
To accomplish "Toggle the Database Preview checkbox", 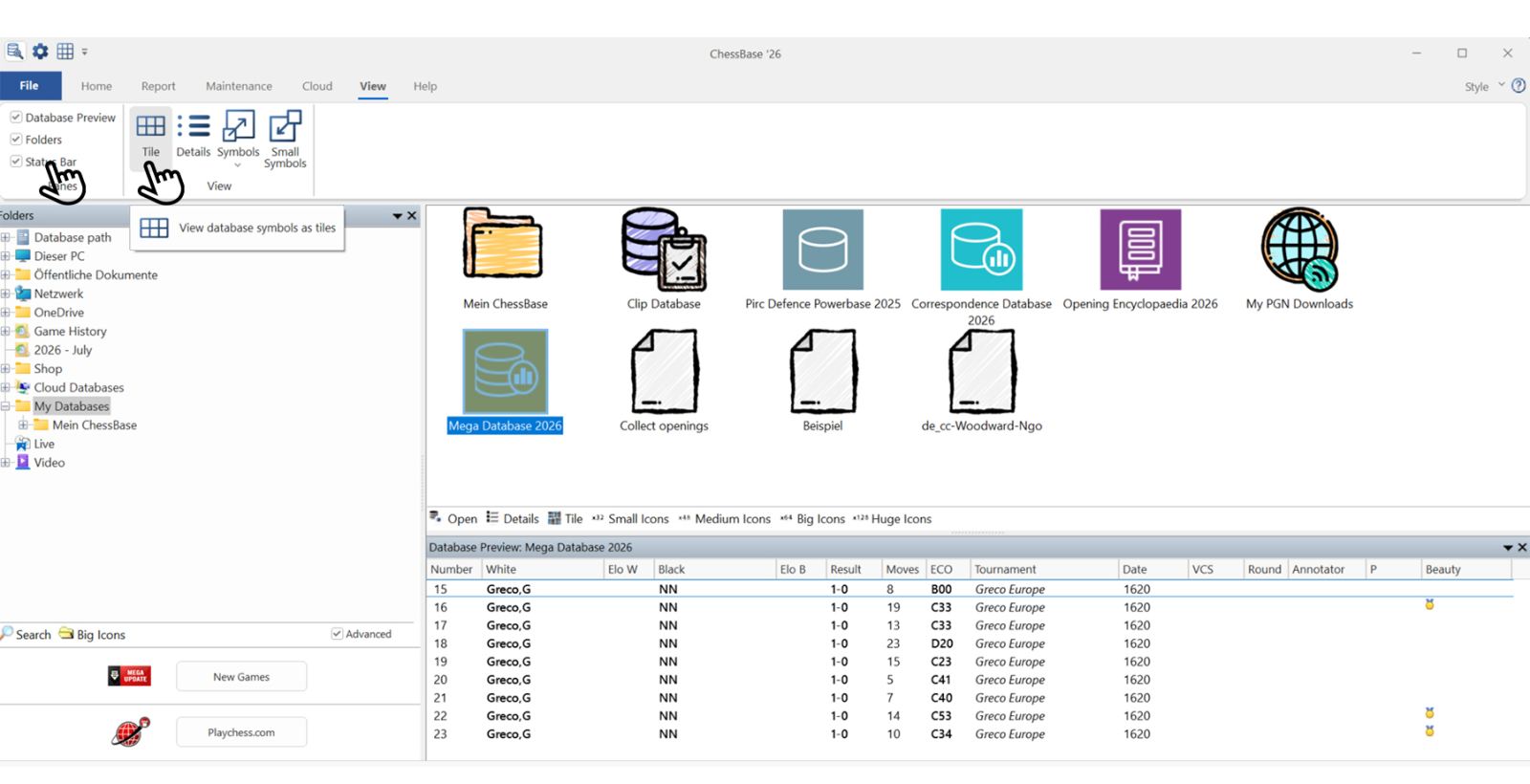I will pos(16,117).
